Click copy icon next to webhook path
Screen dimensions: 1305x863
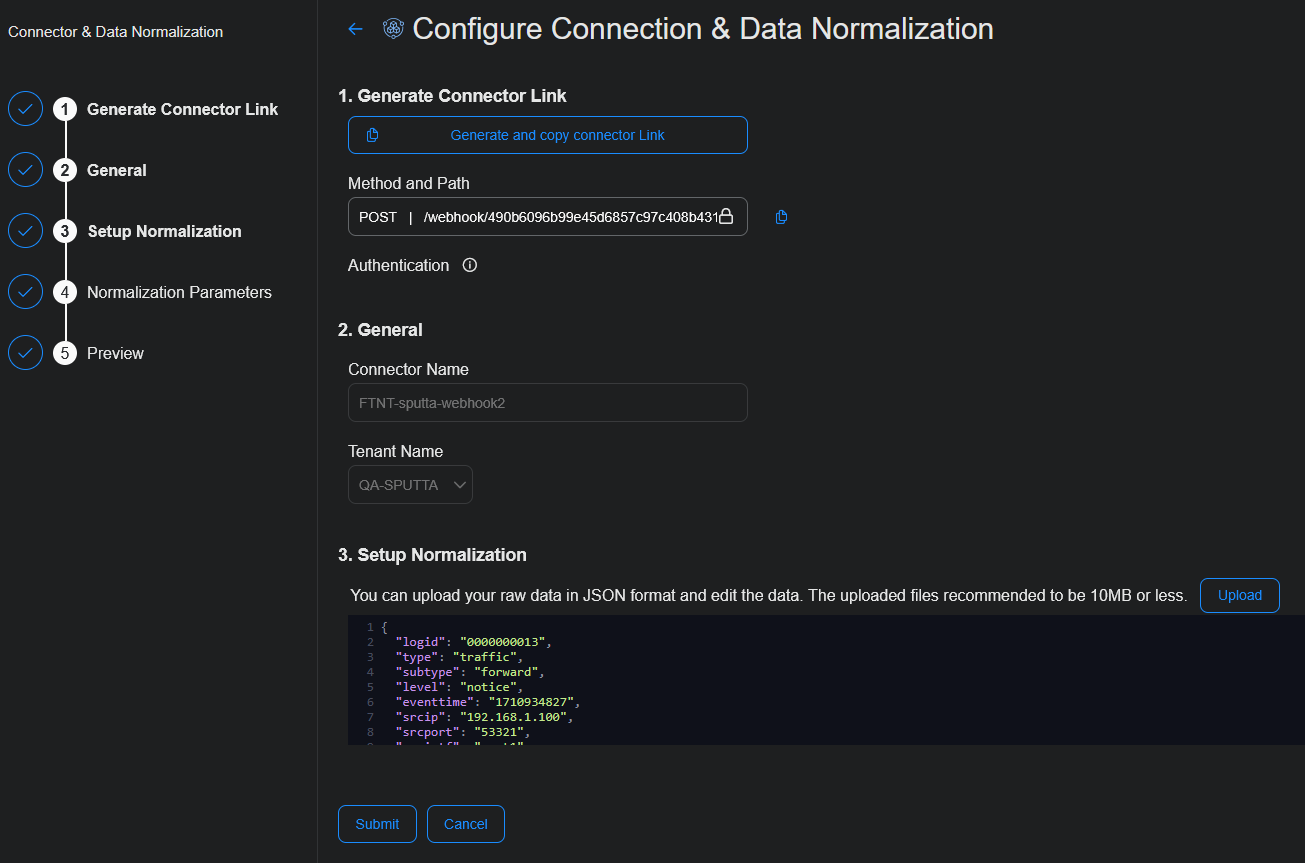(782, 217)
